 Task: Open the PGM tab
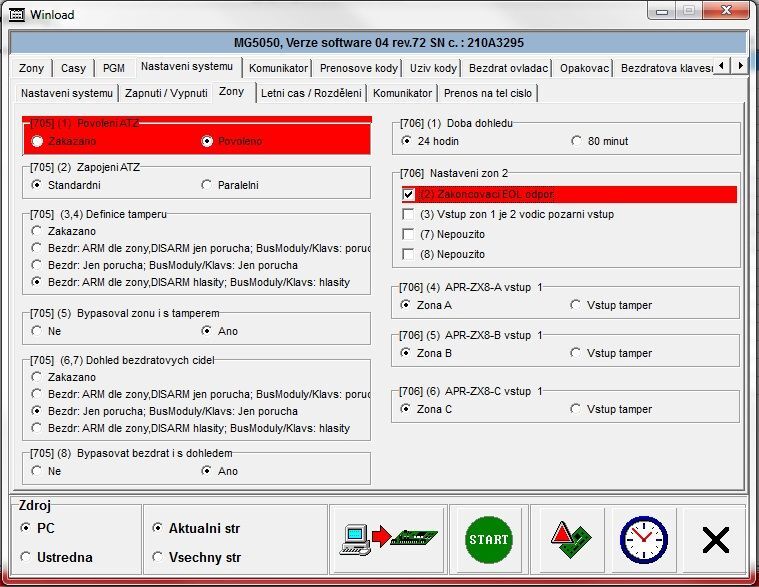(x=113, y=68)
